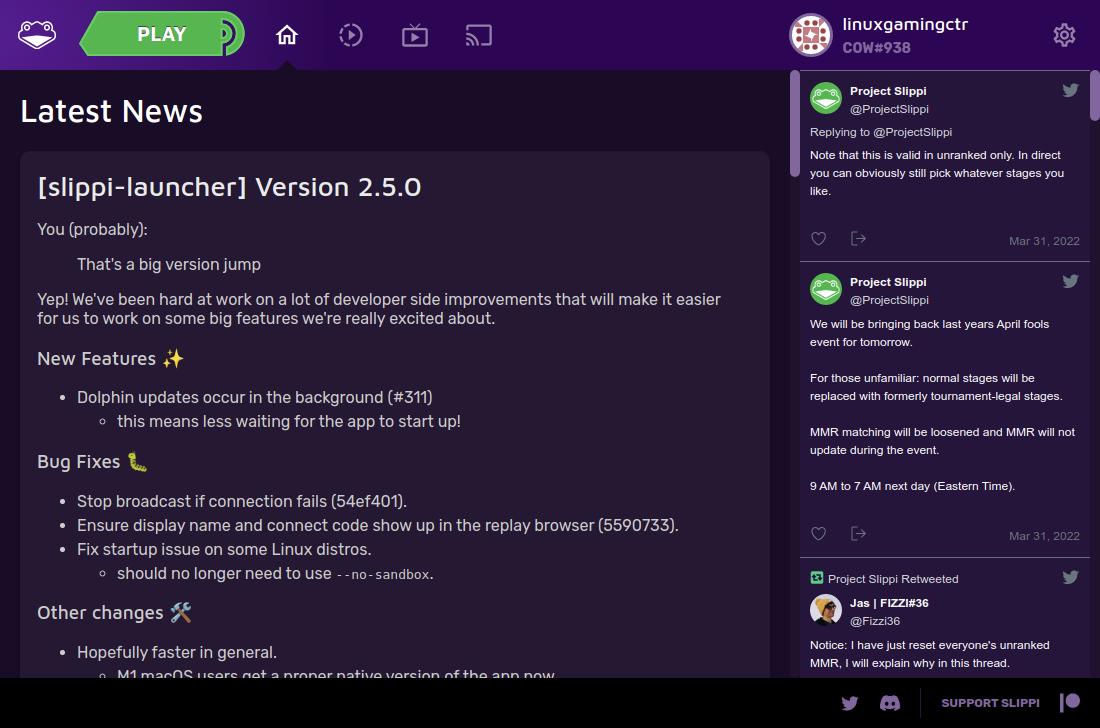This screenshot has height=728, width=1100.
Task: Click the --no-sandbox code text
Action: pyautogui.click(x=383, y=574)
